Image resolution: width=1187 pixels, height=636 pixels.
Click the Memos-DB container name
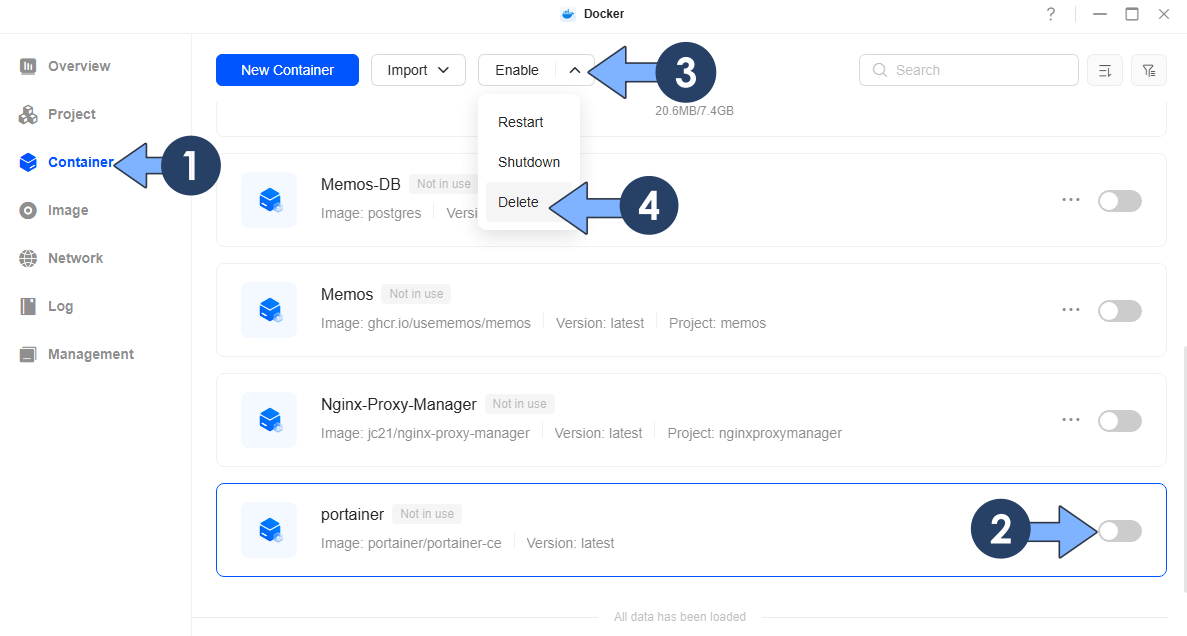[360, 184]
